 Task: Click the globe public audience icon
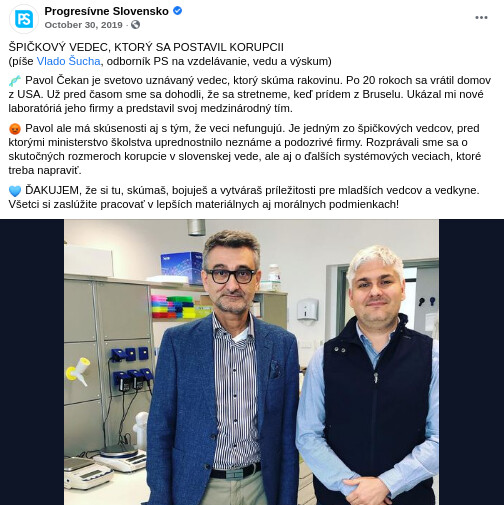[x=135, y=25]
